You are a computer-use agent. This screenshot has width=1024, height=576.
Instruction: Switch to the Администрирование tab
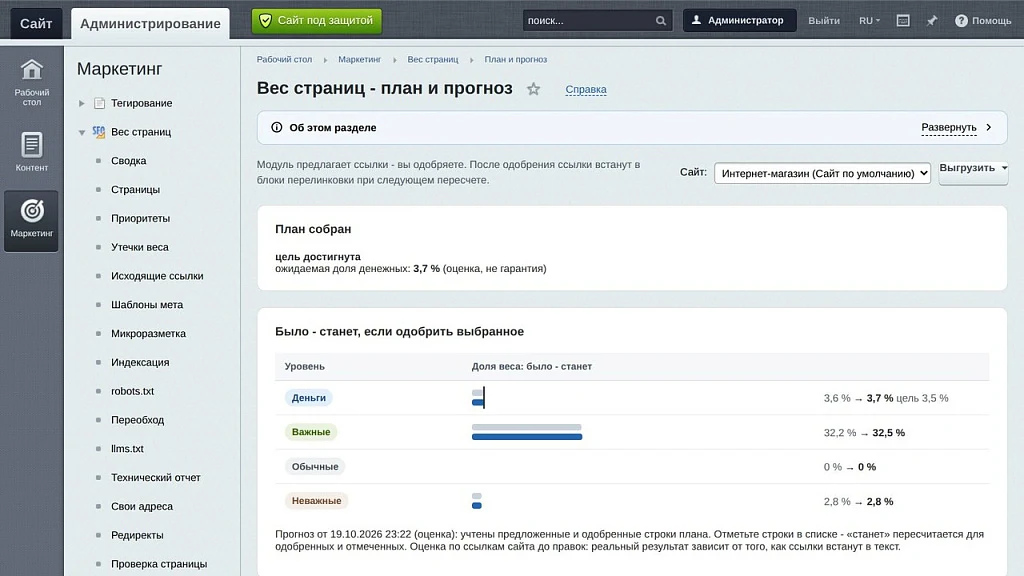coord(150,24)
